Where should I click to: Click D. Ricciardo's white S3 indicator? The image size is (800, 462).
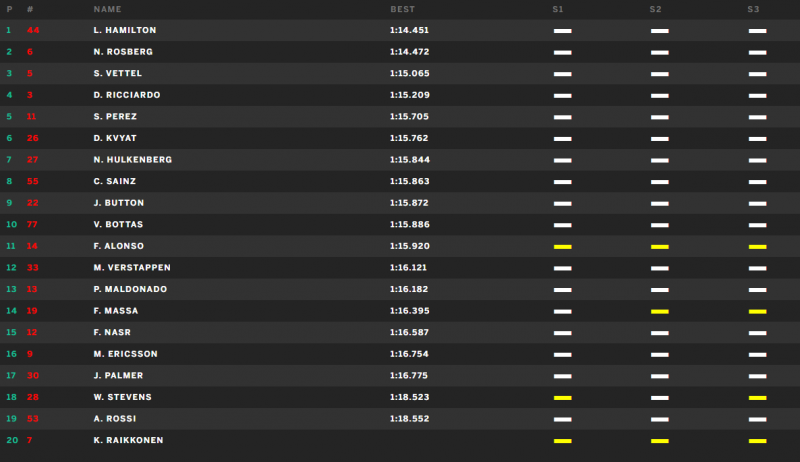coord(758,96)
